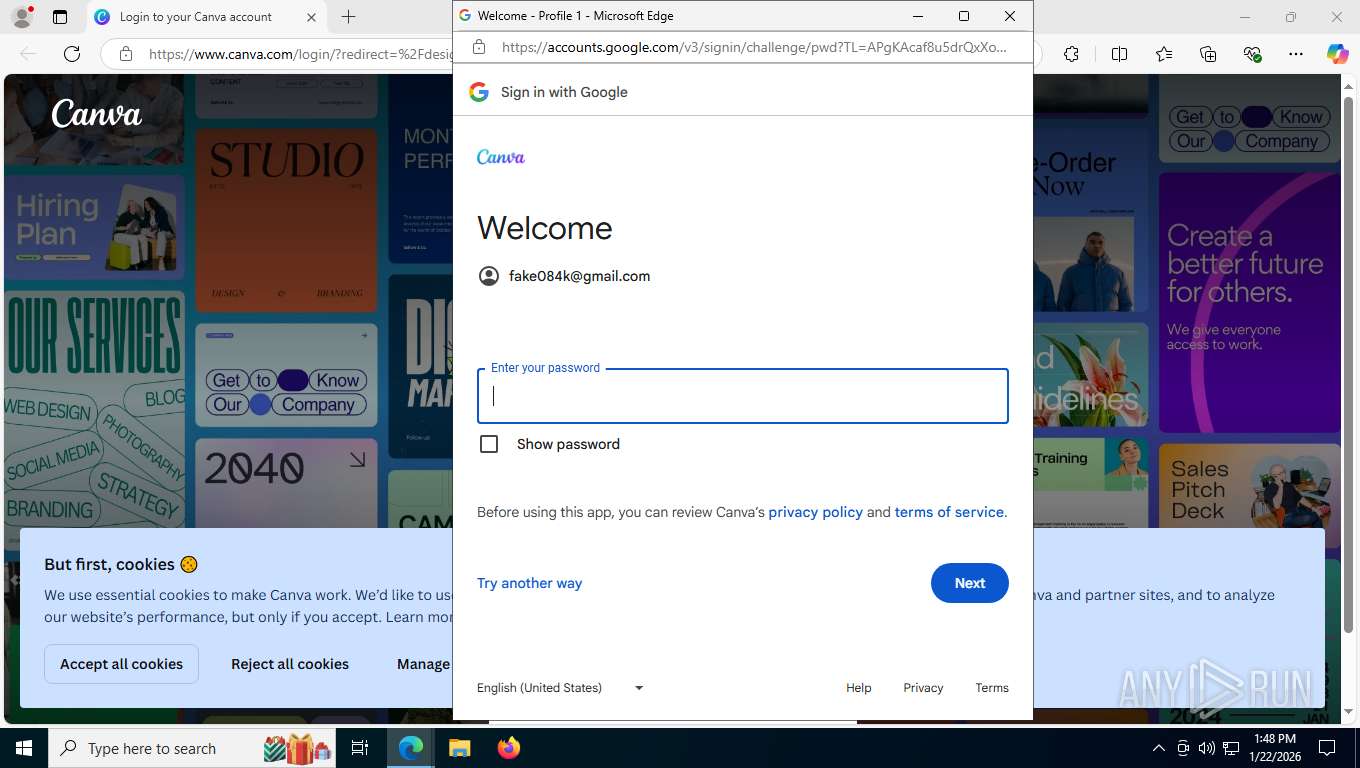Click the Manage cookies button
1360x768 pixels.
point(423,664)
